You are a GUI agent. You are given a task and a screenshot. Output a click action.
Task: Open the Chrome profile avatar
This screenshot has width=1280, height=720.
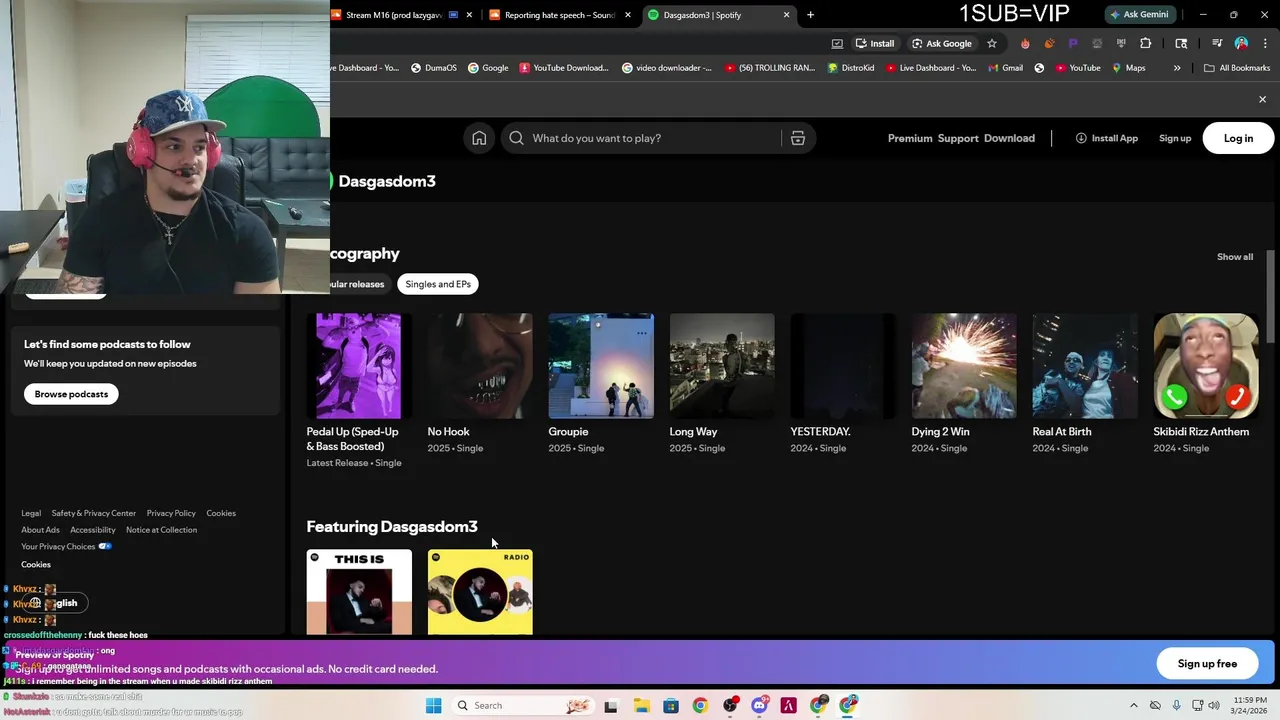tap(1241, 43)
